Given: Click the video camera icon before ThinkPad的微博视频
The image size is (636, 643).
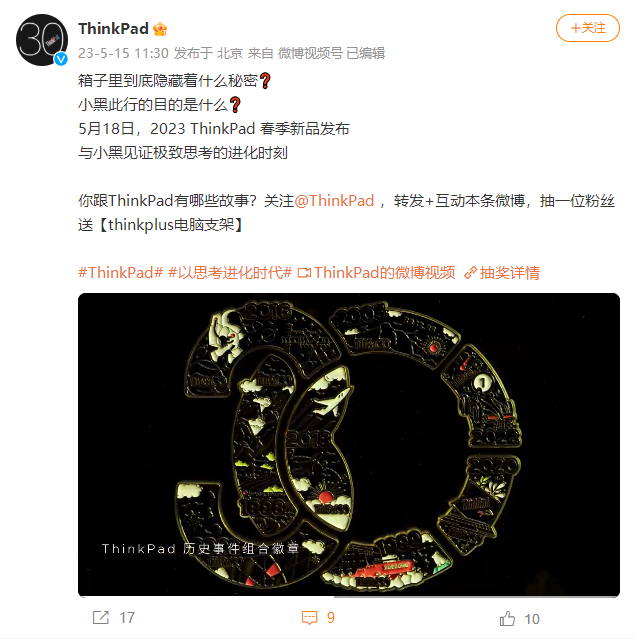Looking at the screenshot, I should (304, 273).
